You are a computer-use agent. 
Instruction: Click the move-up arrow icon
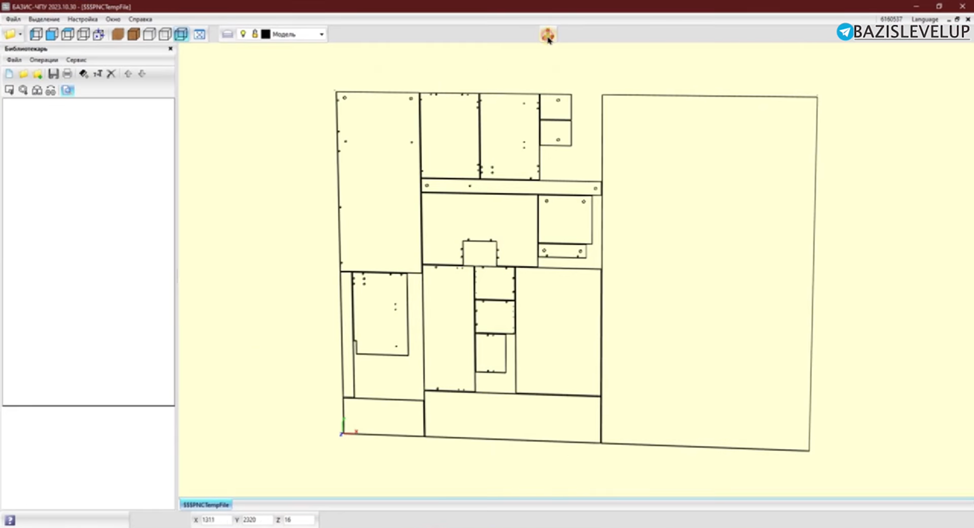pyautogui.click(x=128, y=74)
